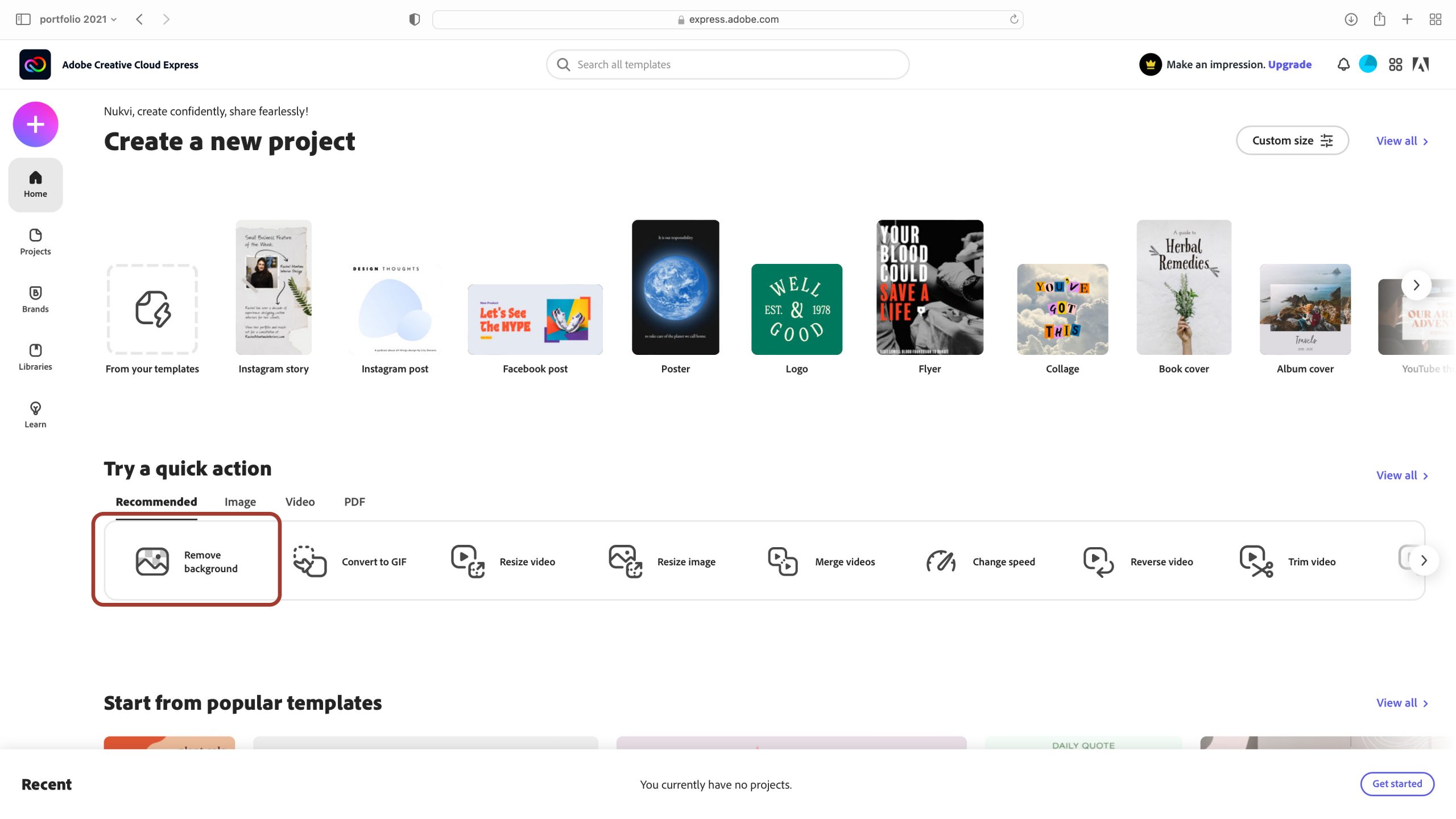Click the Search all templates field
Viewport: 1456px width, 819px height.
[728, 64]
